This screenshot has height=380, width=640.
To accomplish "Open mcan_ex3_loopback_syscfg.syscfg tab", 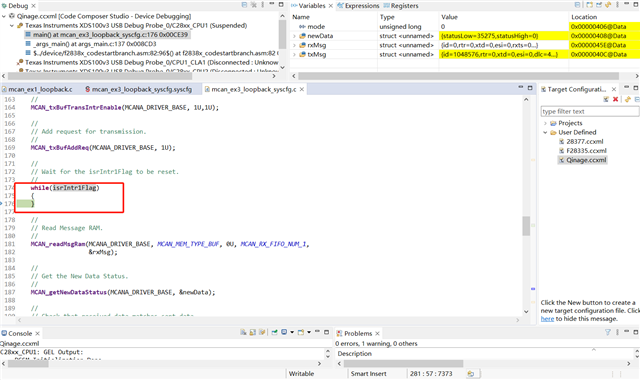I will coord(138,89).
